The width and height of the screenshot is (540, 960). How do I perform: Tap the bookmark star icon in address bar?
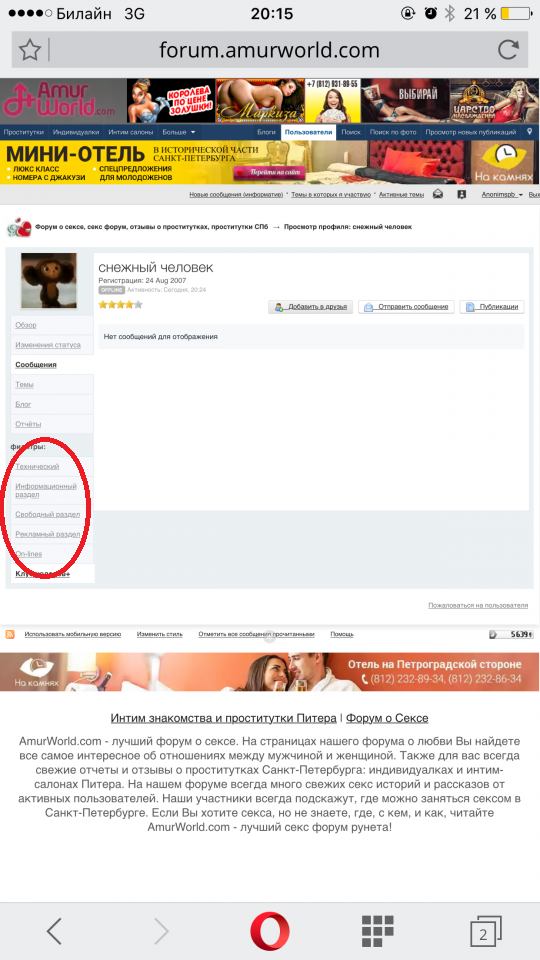click(29, 50)
